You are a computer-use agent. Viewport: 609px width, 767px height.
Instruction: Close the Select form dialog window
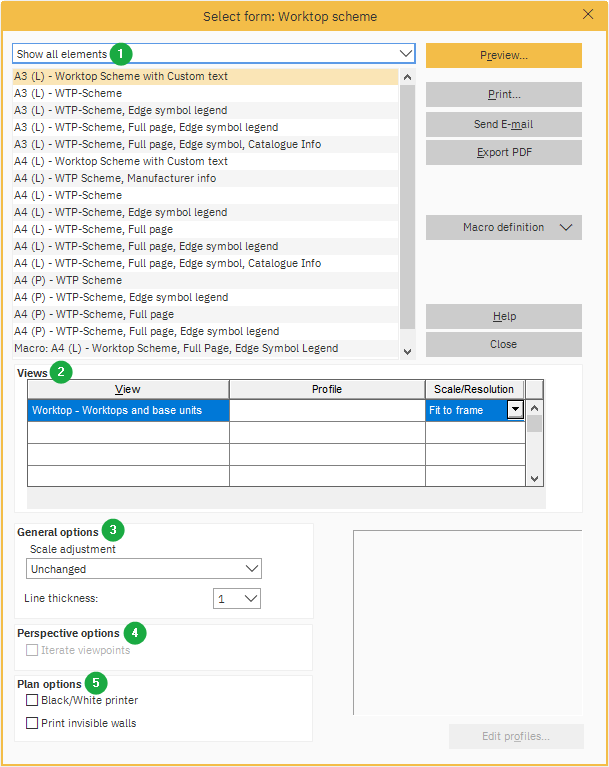[588, 15]
